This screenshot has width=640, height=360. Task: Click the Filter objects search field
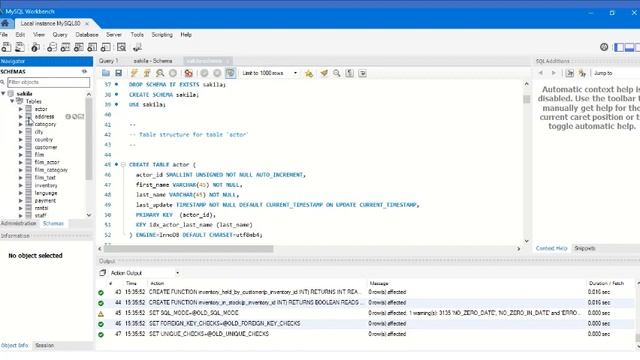pos(49,82)
